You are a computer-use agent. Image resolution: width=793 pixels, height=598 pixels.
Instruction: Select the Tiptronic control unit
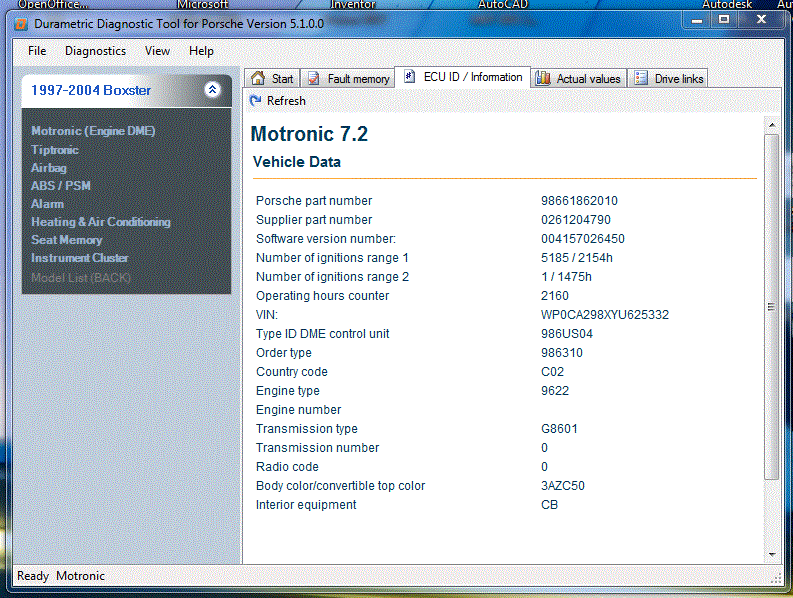click(x=54, y=150)
